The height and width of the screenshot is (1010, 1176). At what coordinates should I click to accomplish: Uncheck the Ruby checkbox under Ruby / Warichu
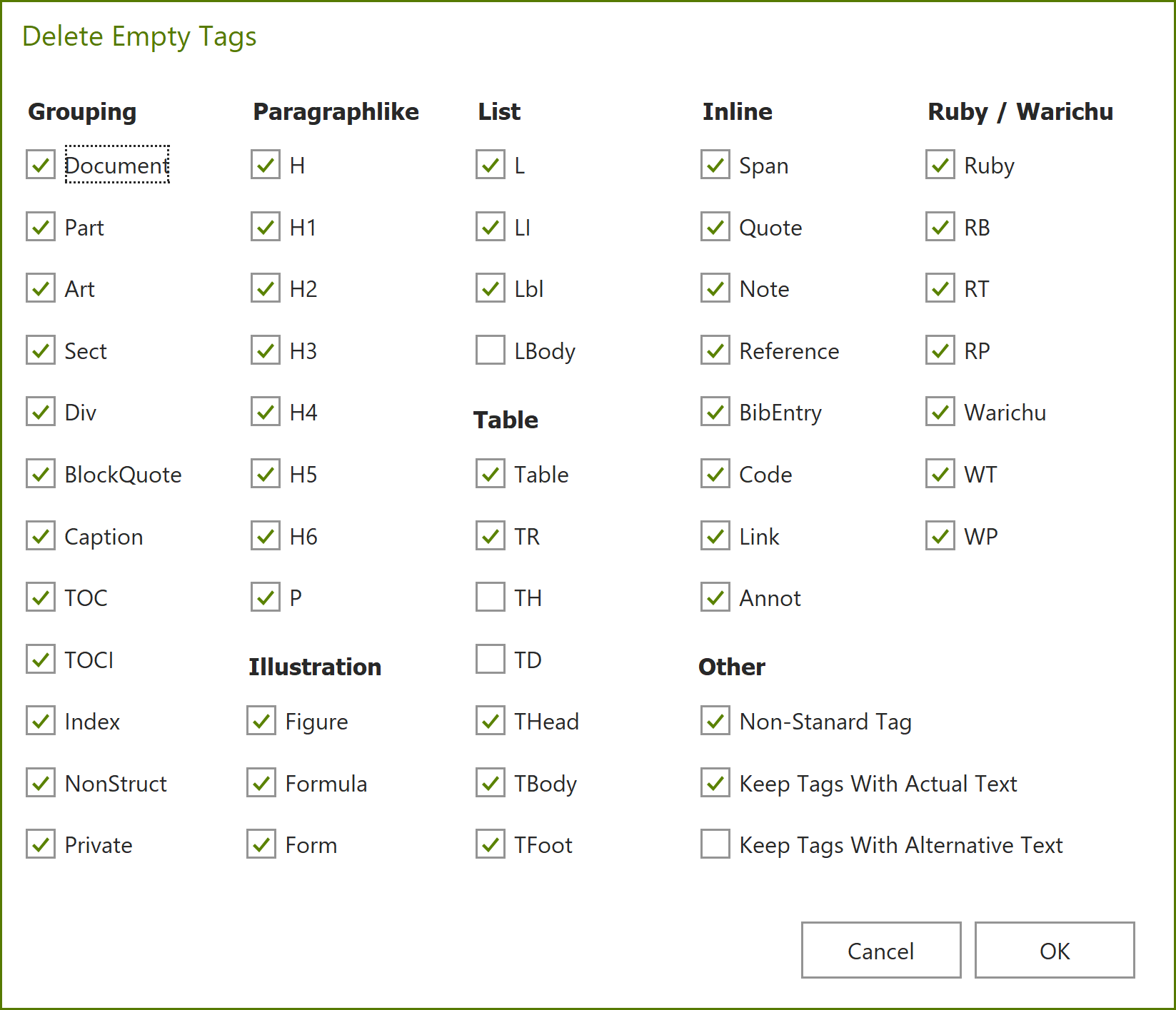click(x=940, y=165)
